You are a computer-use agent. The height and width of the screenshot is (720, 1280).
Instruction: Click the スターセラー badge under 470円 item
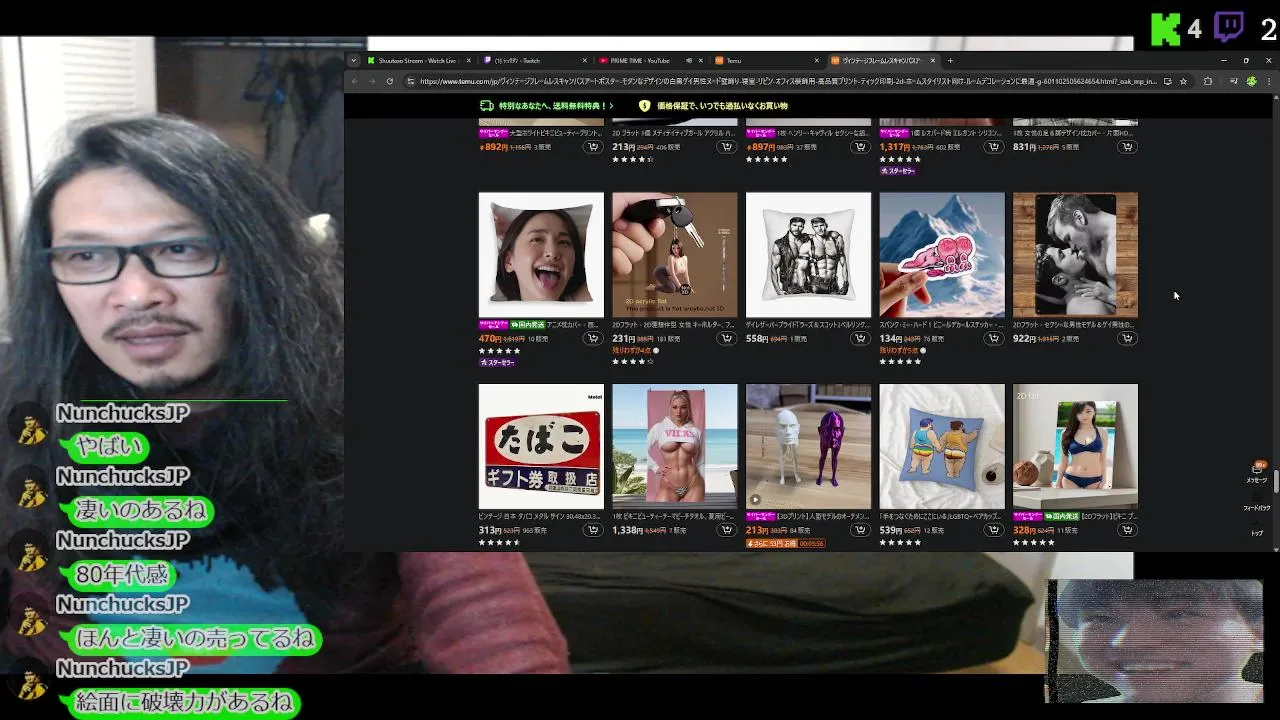pos(497,362)
